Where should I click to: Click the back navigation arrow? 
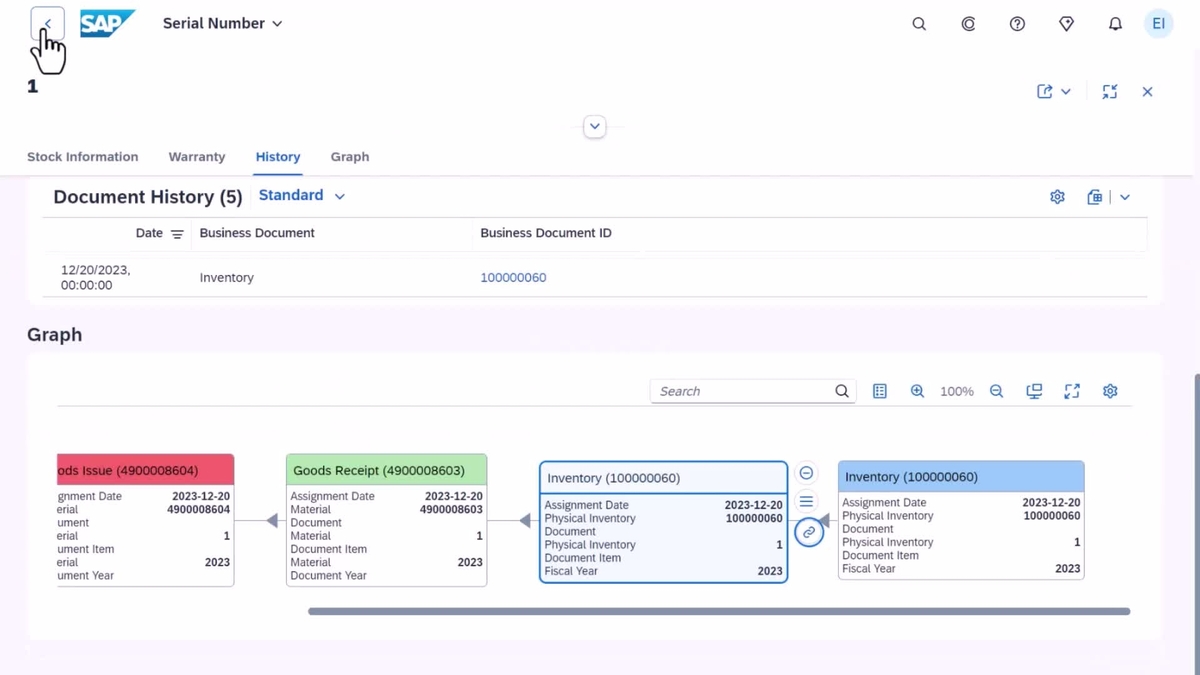47,23
